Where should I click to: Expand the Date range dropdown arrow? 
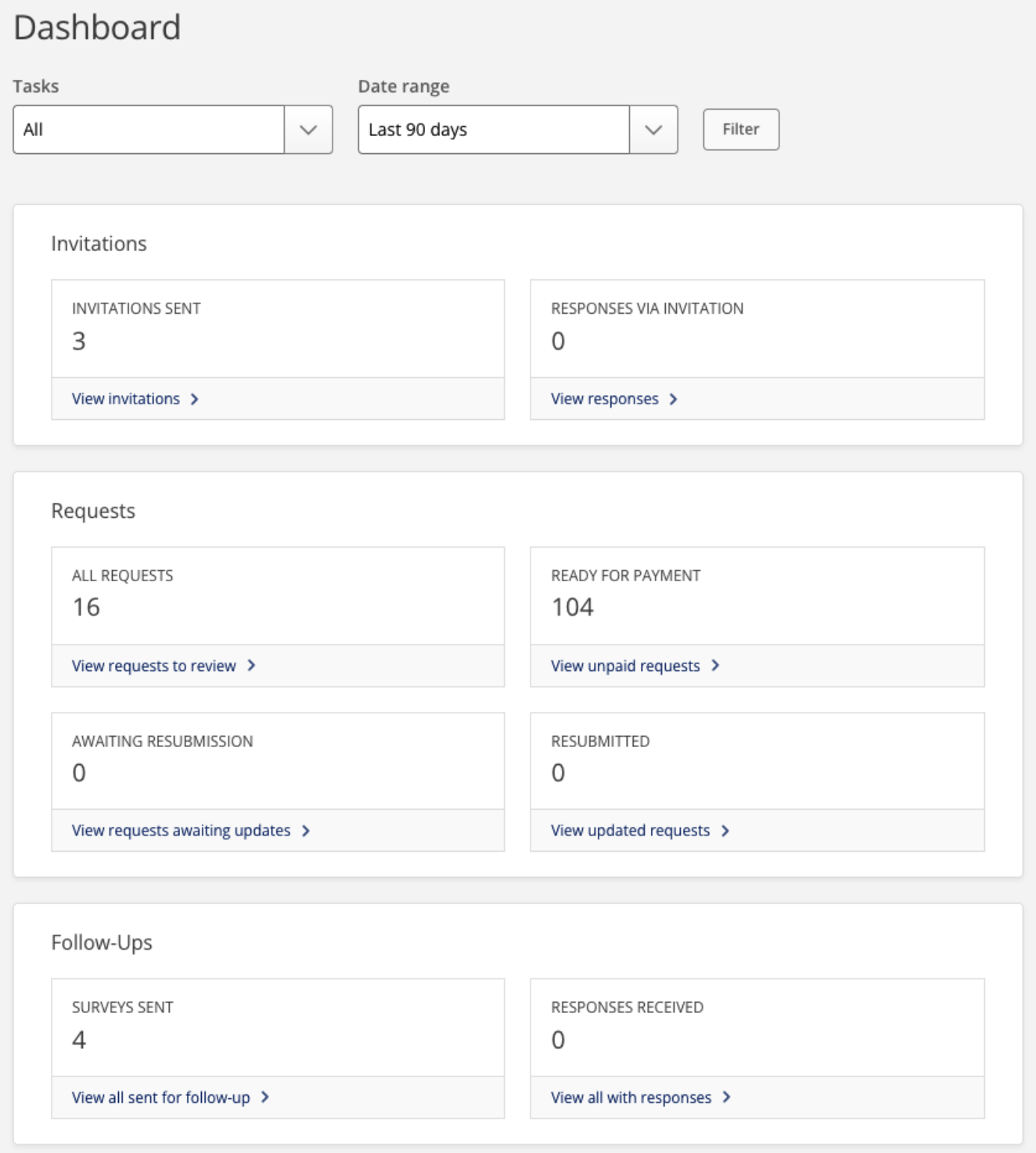click(x=653, y=130)
